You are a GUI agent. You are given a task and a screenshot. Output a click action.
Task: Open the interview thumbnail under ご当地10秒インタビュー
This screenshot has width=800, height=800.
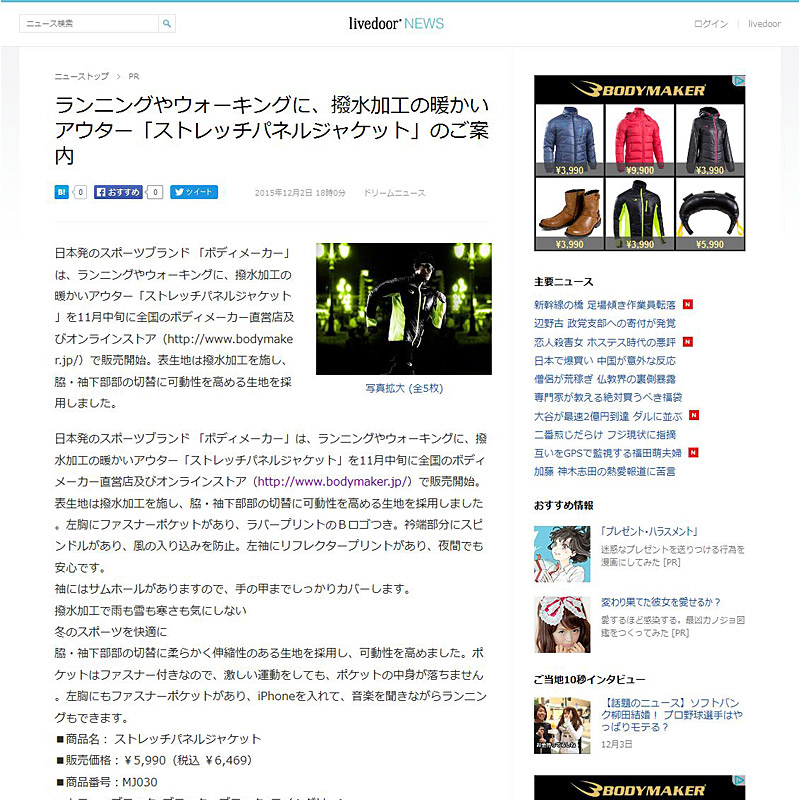562,726
